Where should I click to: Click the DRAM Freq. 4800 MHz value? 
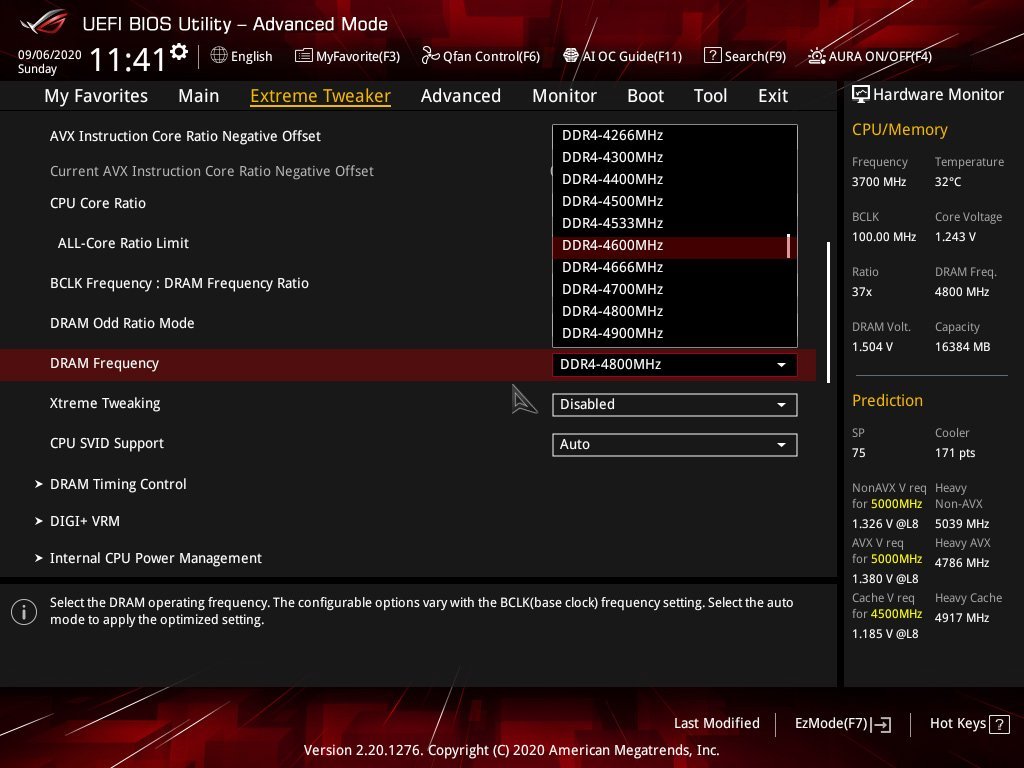tap(962, 292)
